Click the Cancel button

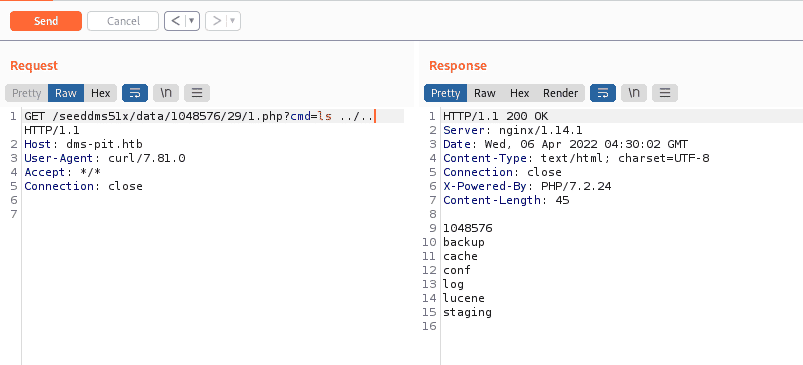tap(123, 21)
